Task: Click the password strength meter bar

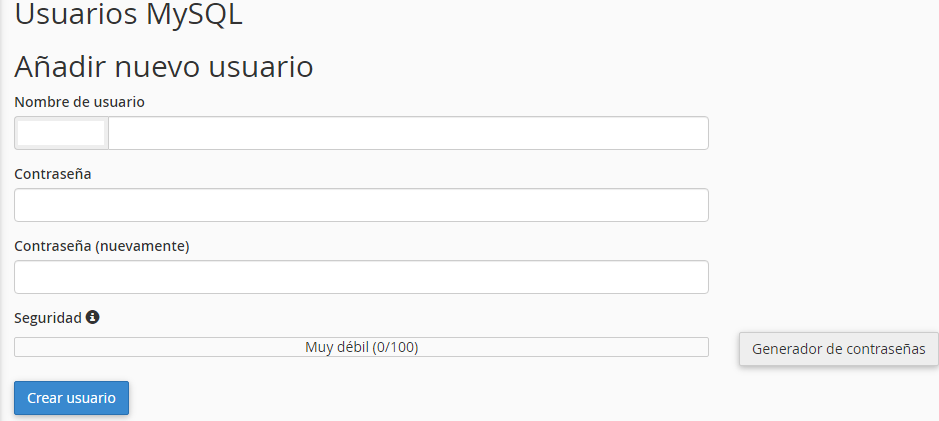Action: [x=361, y=347]
